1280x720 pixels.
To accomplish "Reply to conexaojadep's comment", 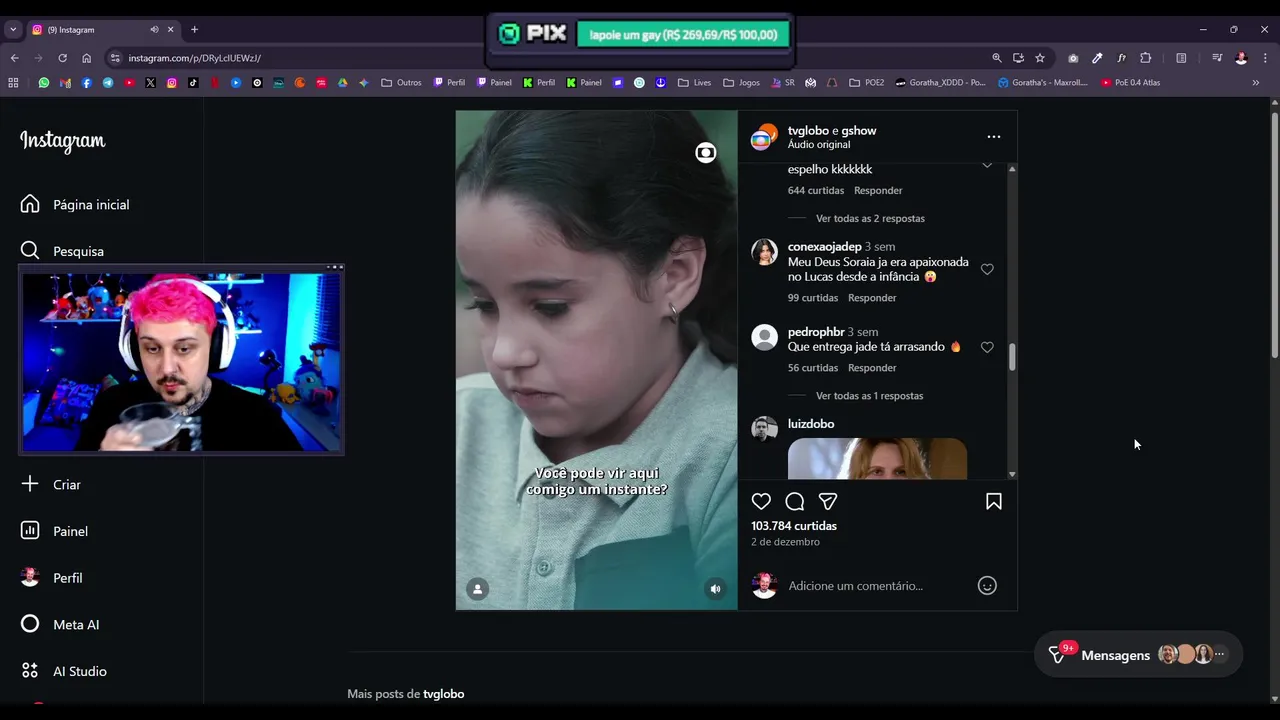I will click(872, 298).
